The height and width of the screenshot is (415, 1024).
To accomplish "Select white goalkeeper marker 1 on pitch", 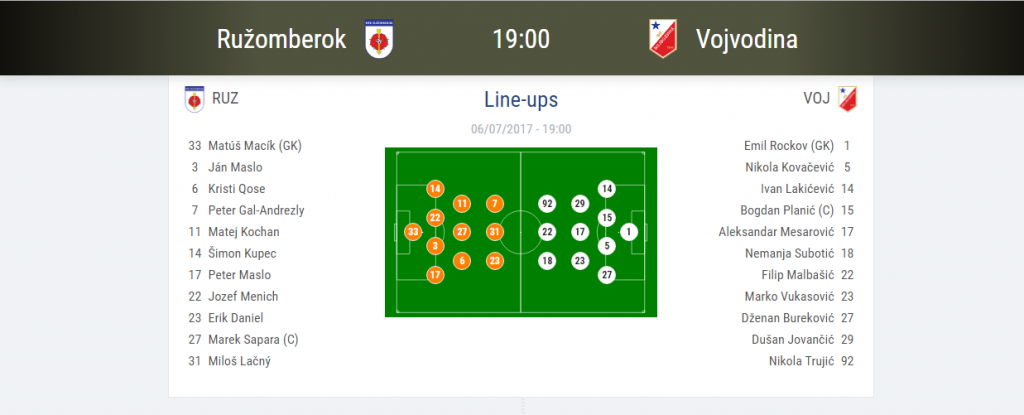I will pyautogui.click(x=629, y=232).
